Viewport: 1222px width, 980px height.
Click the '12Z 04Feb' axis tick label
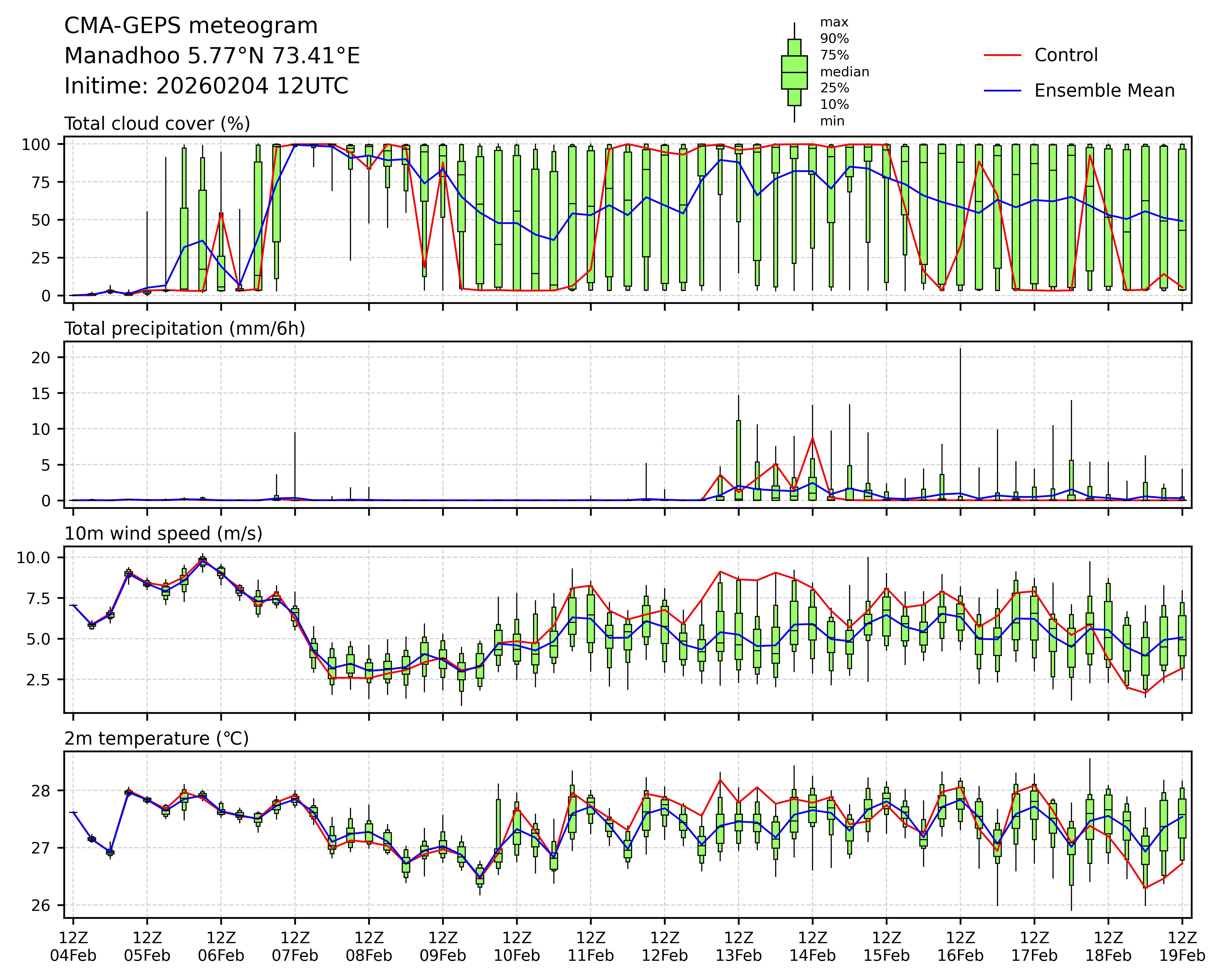point(73,946)
